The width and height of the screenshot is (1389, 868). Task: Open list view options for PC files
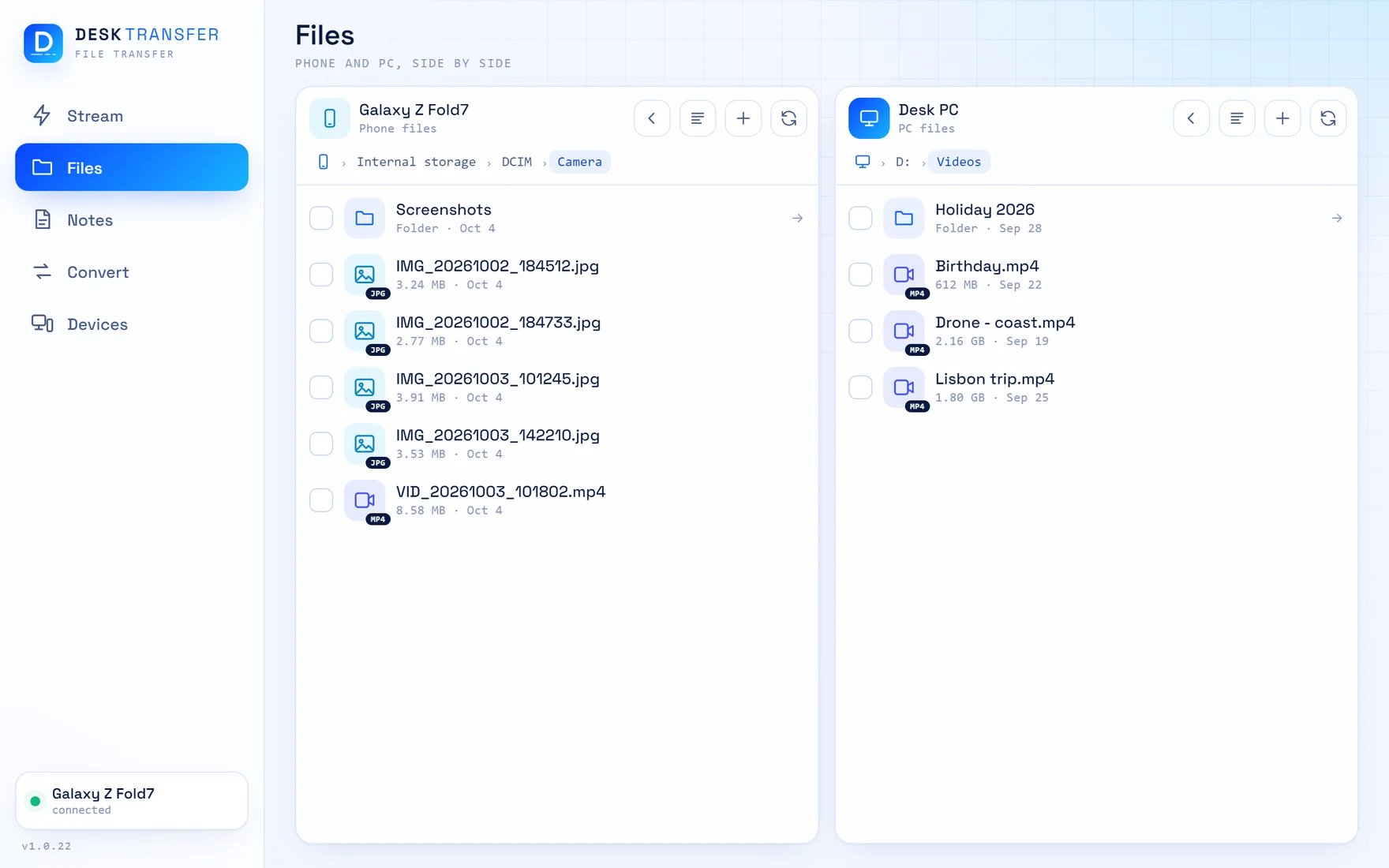(1237, 118)
